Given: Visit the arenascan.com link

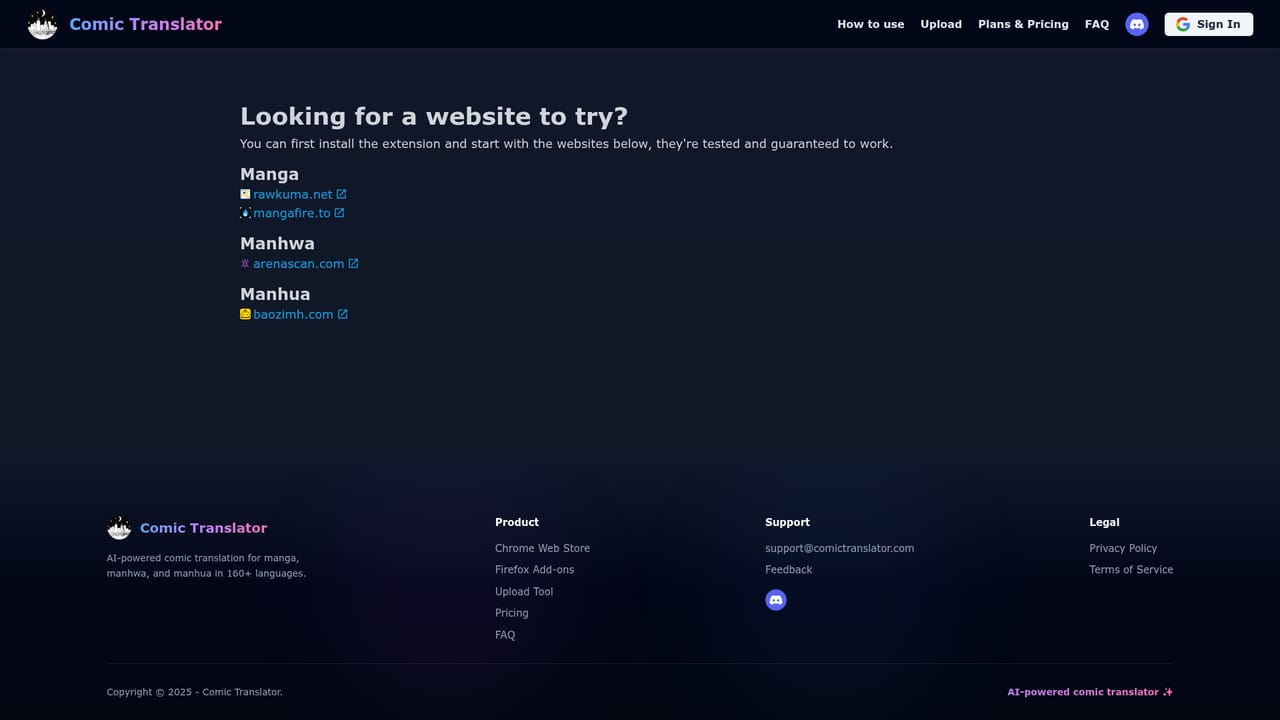Looking at the screenshot, I should pos(299,264).
